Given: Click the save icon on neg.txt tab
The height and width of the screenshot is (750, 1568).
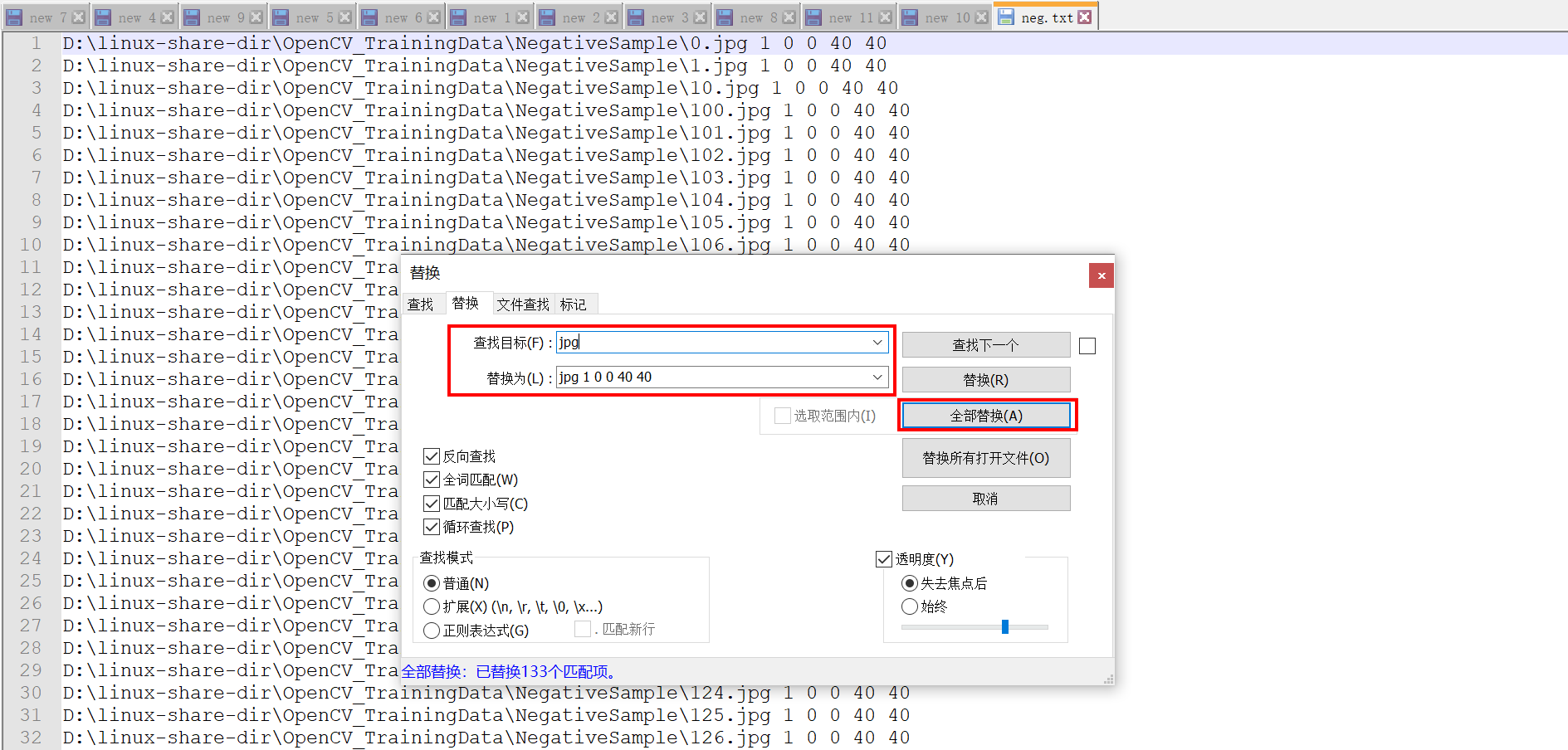Looking at the screenshot, I should pos(1006,17).
